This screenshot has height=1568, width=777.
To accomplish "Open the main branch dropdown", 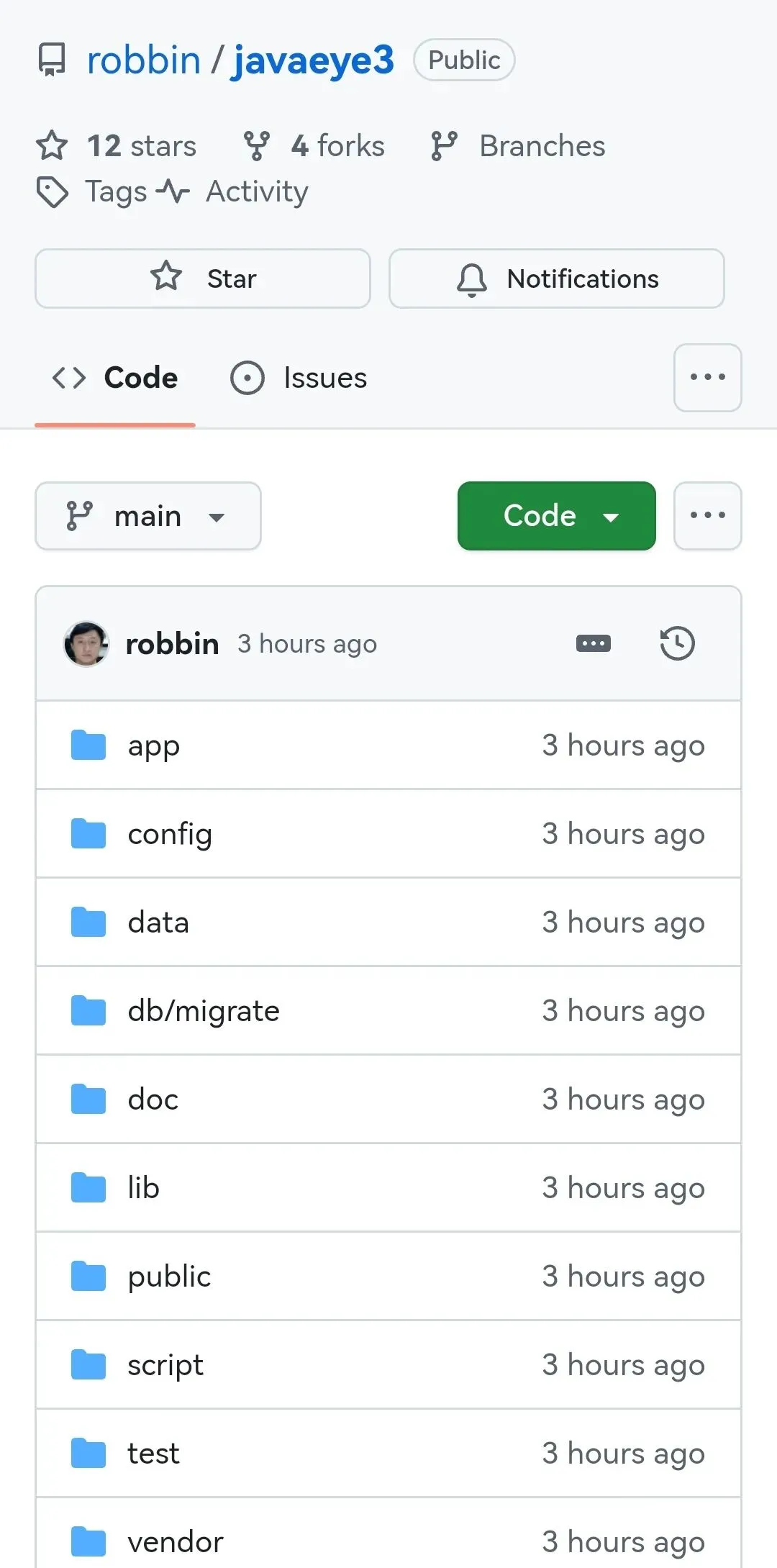I will [148, 516].
